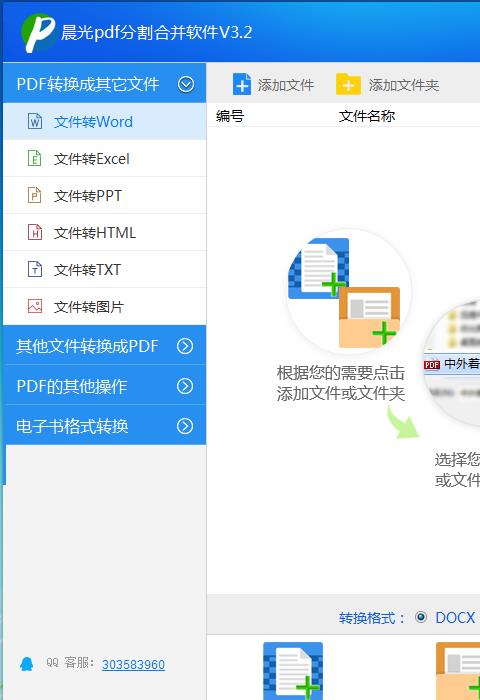Screen dimensions: 480x700
Task: Click the 晨光pdf分割合并软件V3.2 title text
Action: click(157, 32)
